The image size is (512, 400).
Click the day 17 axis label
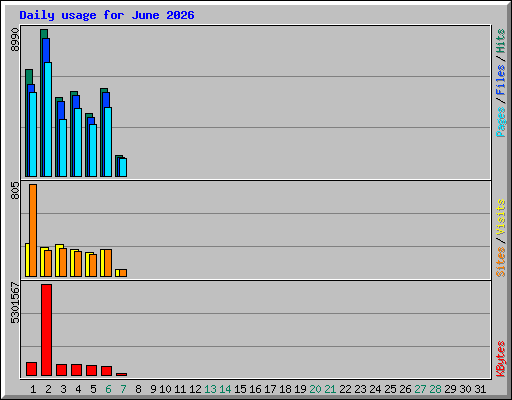pos(270,389)
